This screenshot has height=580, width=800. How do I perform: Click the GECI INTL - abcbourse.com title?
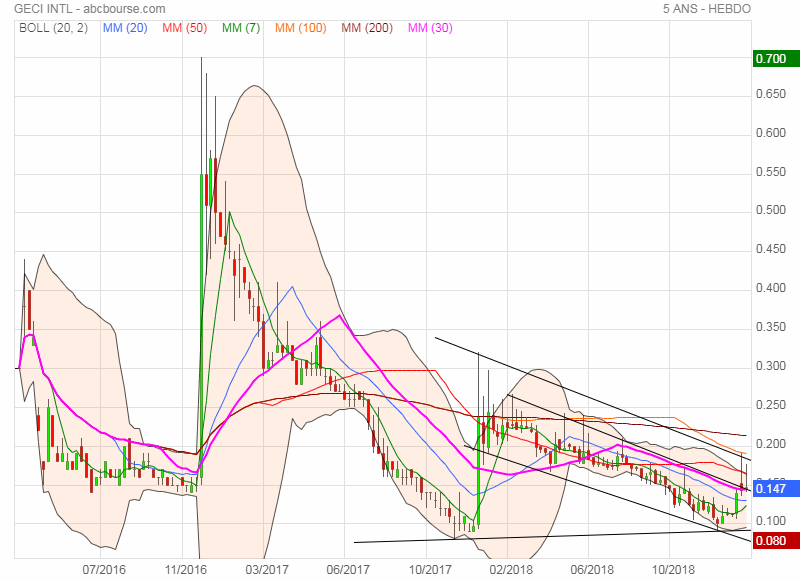tap(90, 9)
